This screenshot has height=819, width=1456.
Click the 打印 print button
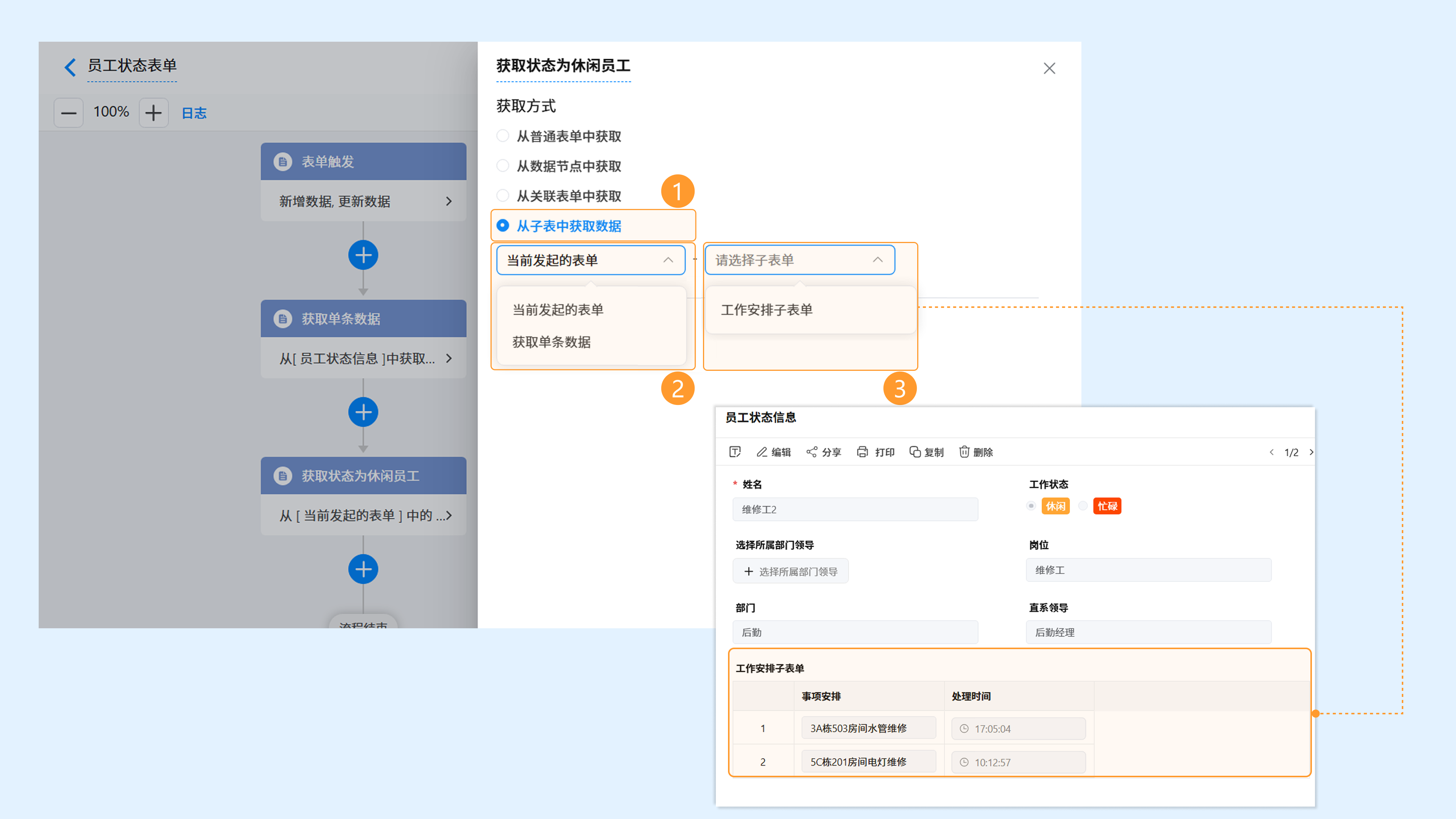[875, 452]
